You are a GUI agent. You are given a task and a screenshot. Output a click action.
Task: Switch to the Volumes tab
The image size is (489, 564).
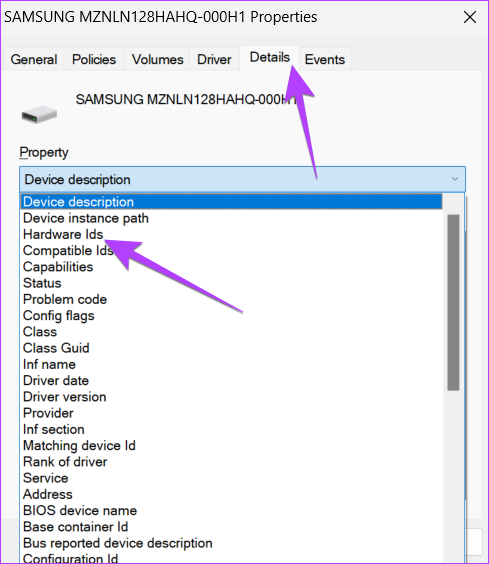[158, 59]
